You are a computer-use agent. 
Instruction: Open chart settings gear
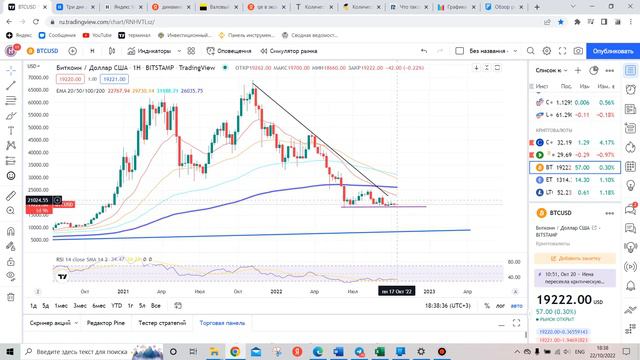point(547,51)
